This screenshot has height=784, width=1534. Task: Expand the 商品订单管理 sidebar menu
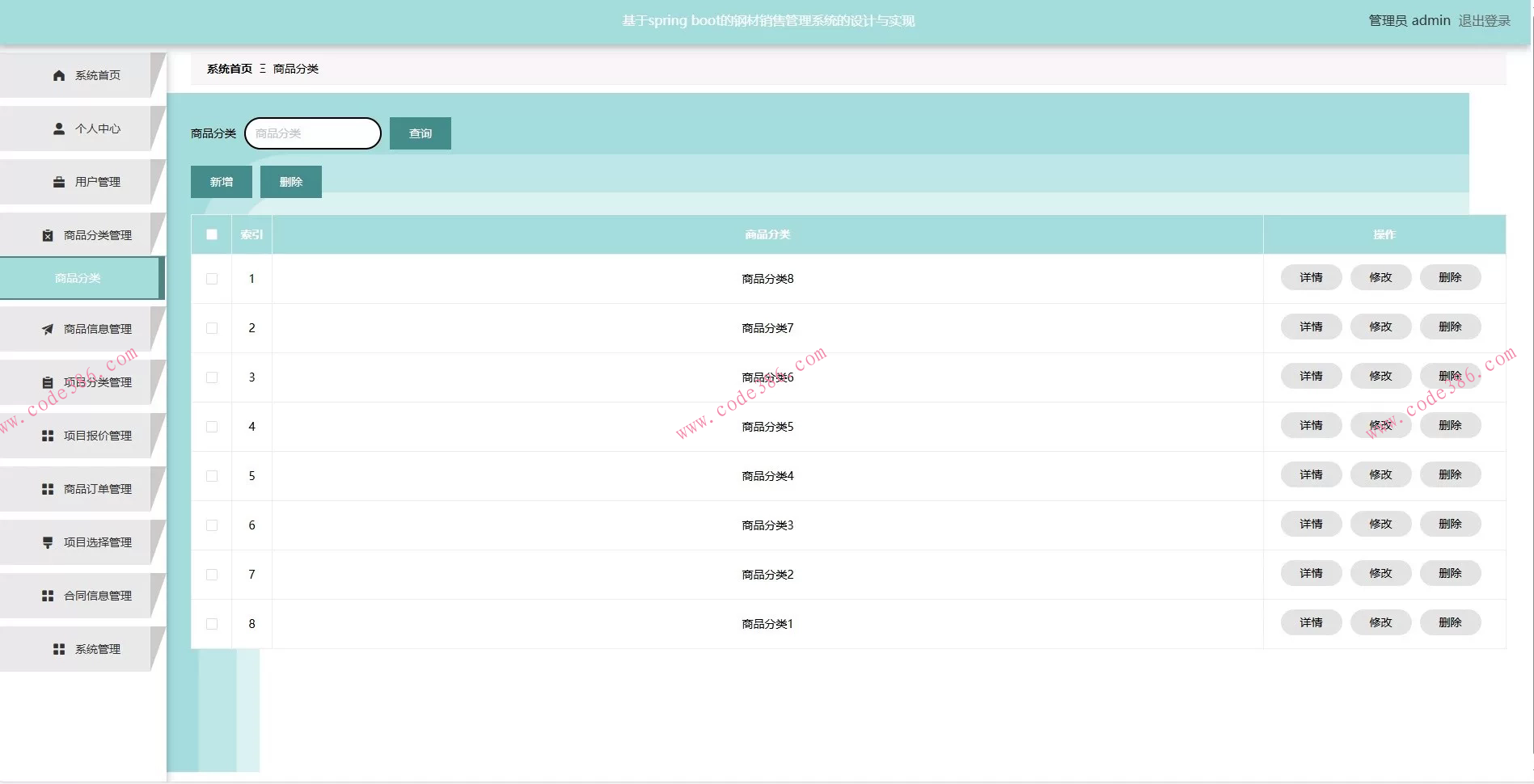pos(97,489)
